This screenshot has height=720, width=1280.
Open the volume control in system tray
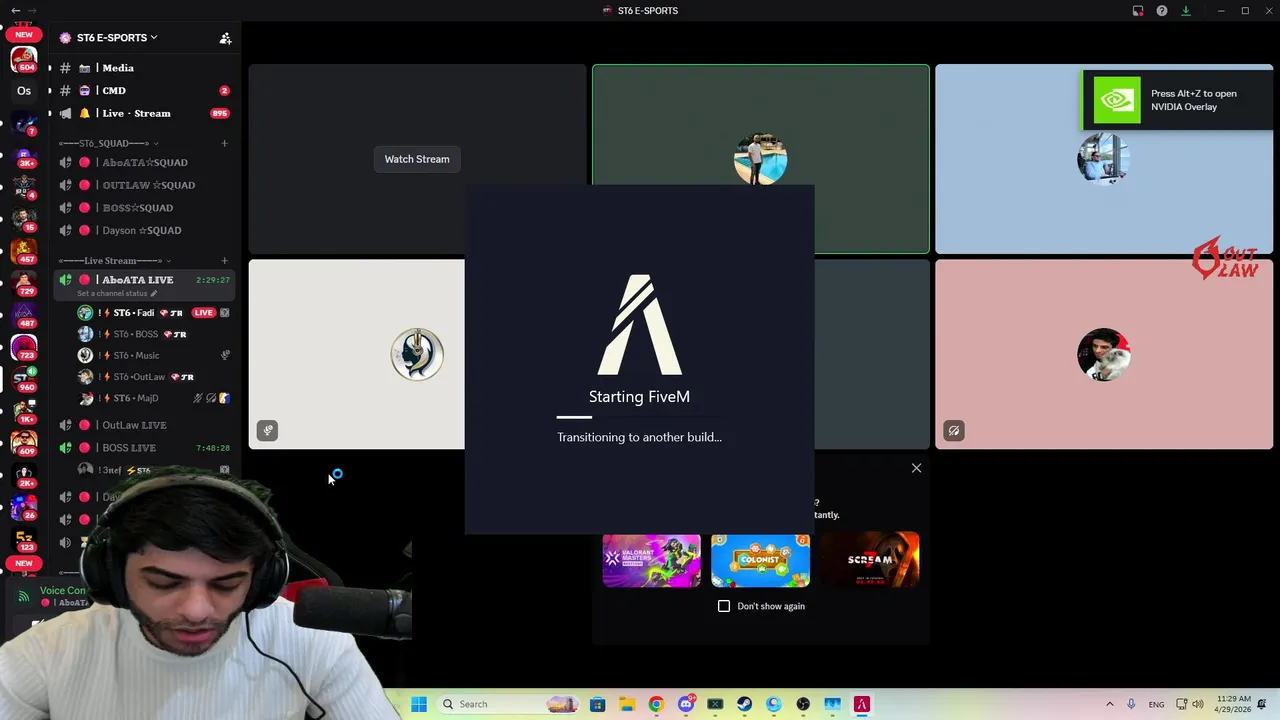pos(1198,704)
